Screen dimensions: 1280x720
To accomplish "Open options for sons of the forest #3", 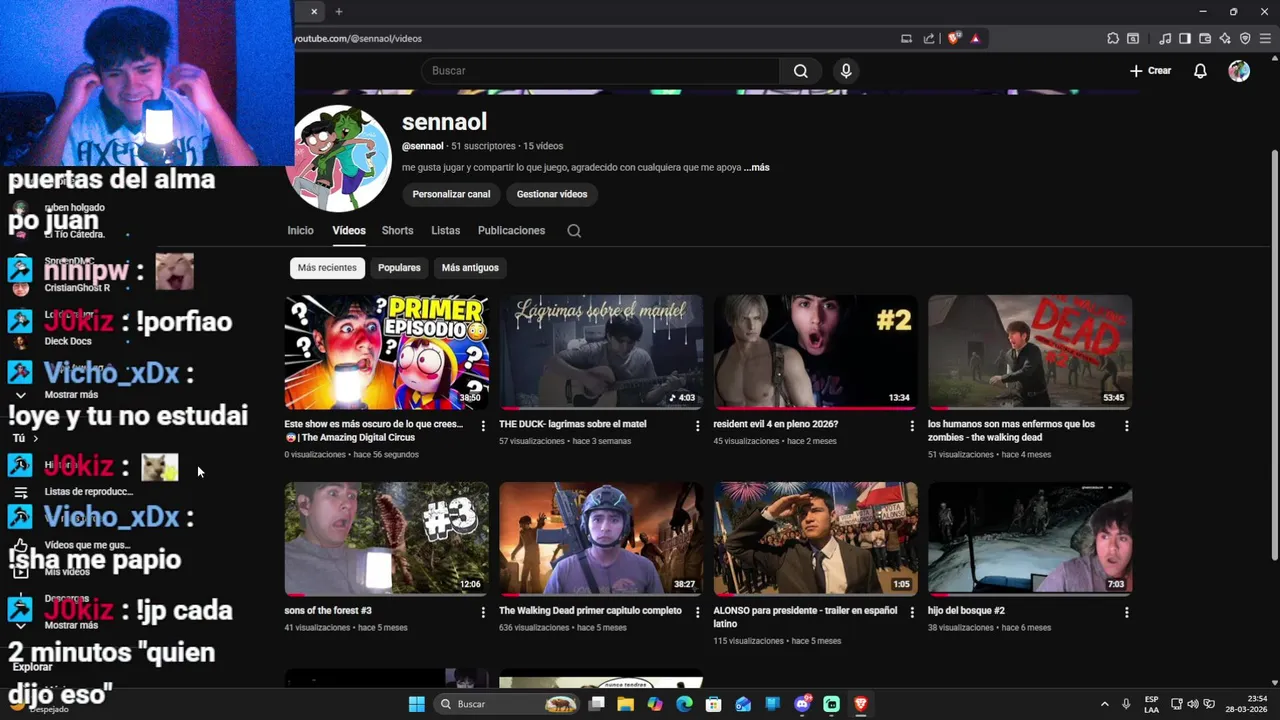I will click(483, 613).
